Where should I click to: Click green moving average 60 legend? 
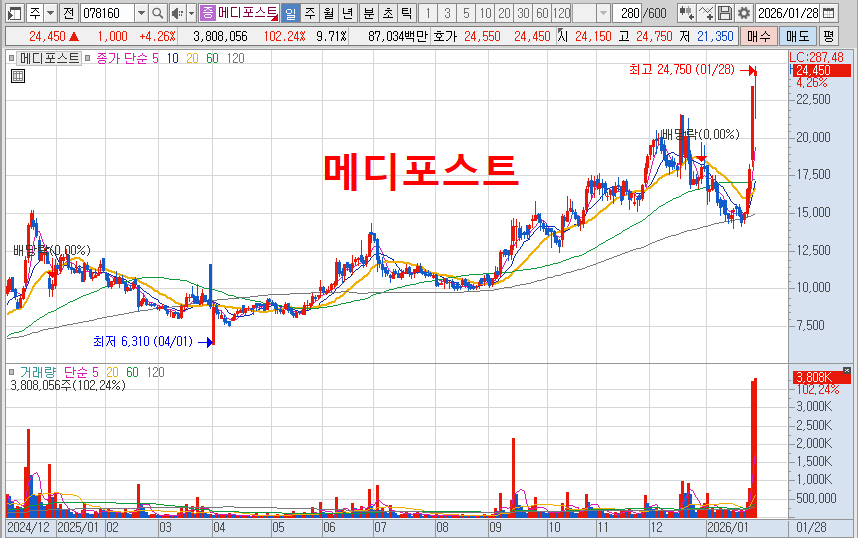pos(212,58)
